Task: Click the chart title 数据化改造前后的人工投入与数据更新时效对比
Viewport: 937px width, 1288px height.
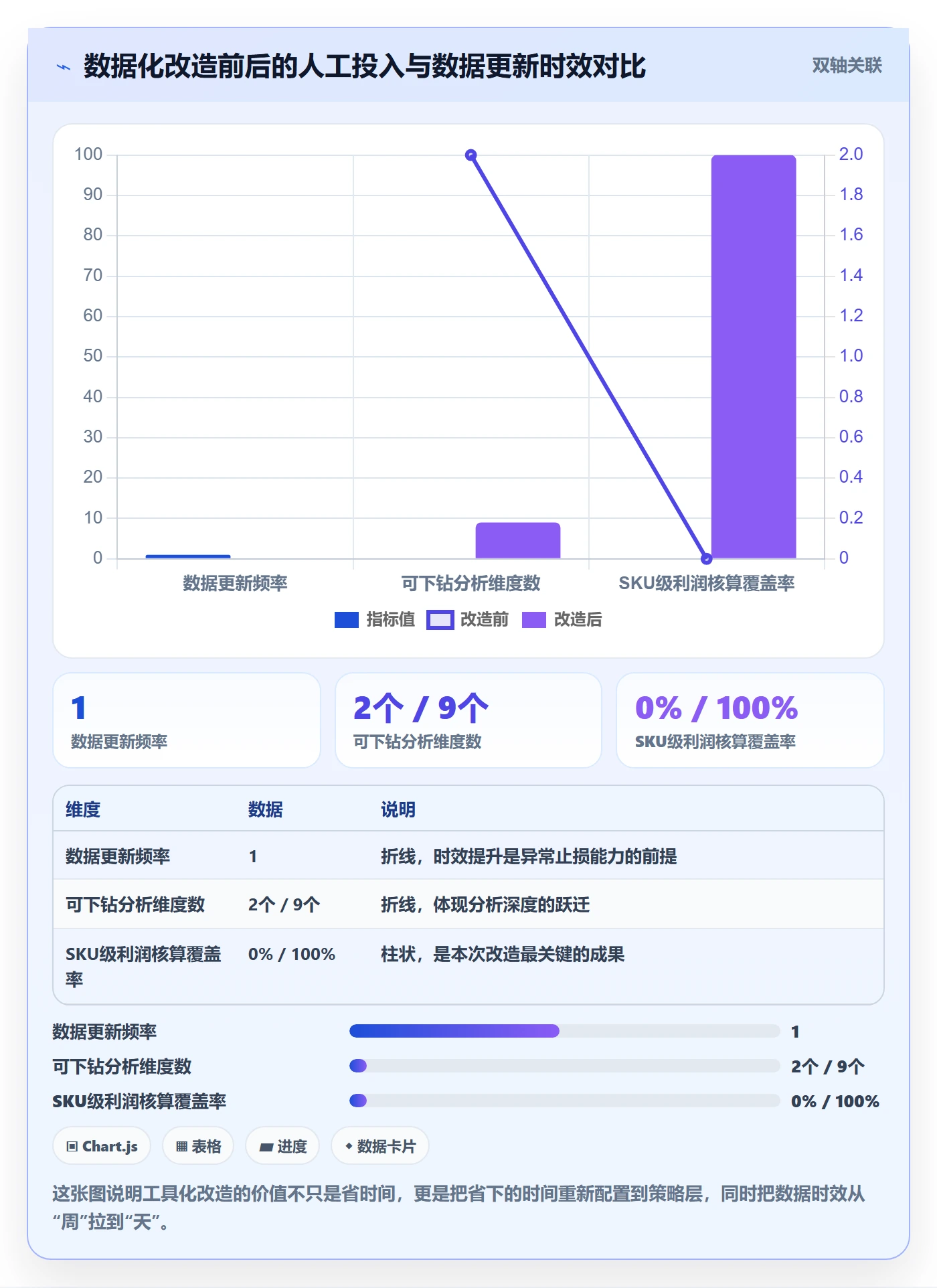Action: point(365,66)
